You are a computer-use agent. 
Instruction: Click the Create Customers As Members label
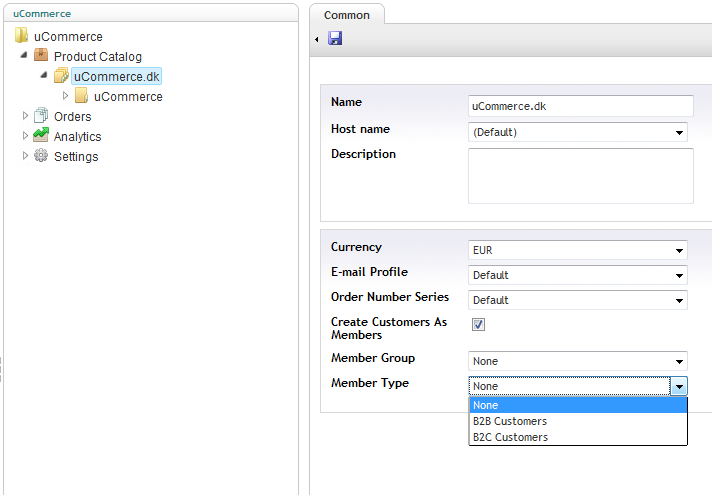click(x=389, y=328)
